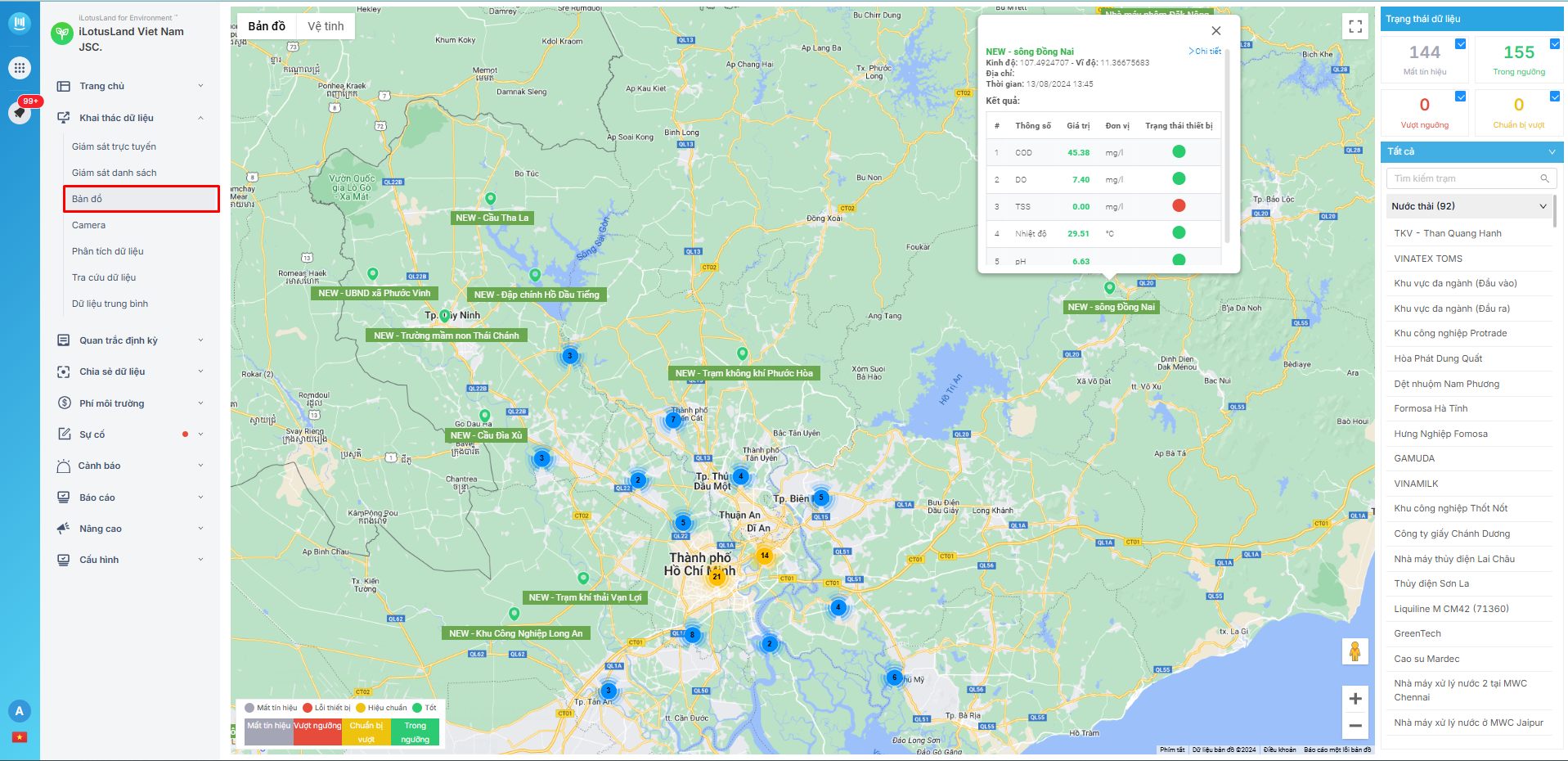Viewport: 1568px width, 761px height.
Task: Select station Thủy điện Sơn La
Action: 1431,583
